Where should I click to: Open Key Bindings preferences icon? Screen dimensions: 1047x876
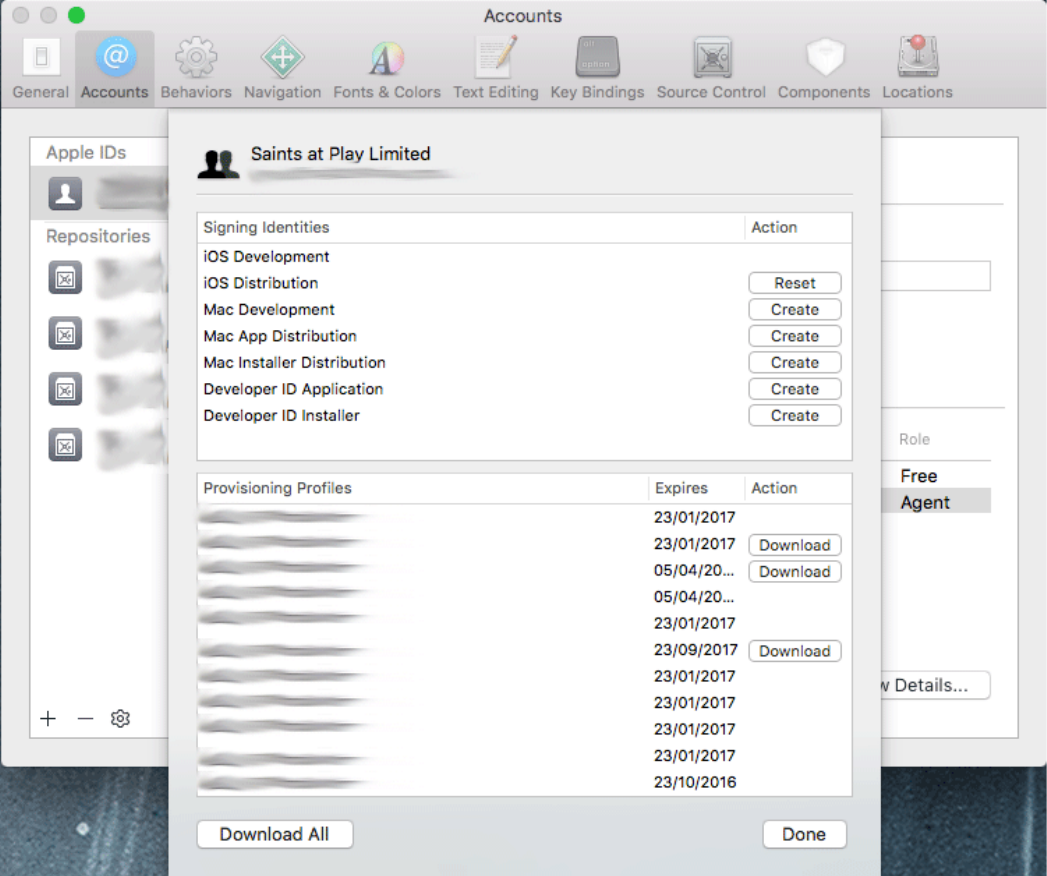598,58
